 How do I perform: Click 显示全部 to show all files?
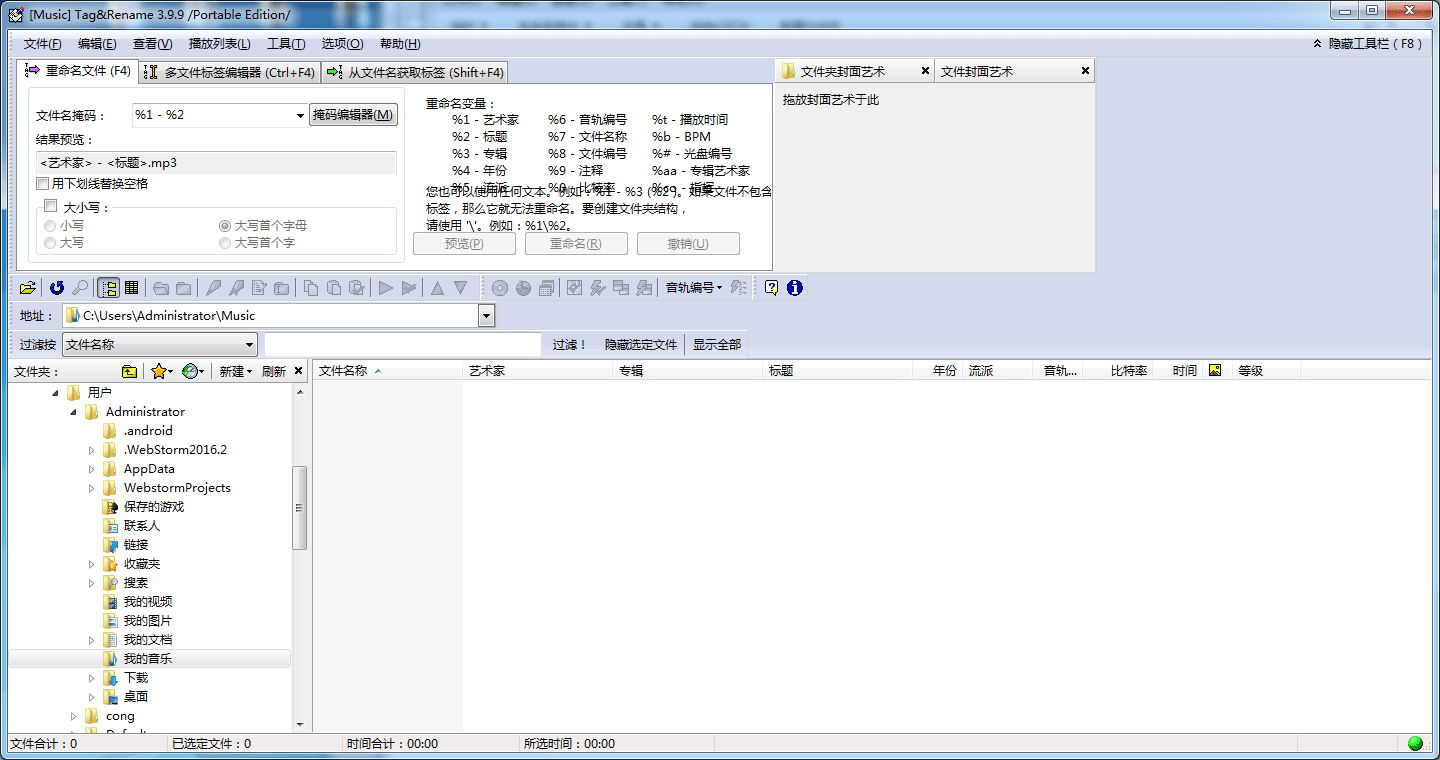tap(717, 344)
